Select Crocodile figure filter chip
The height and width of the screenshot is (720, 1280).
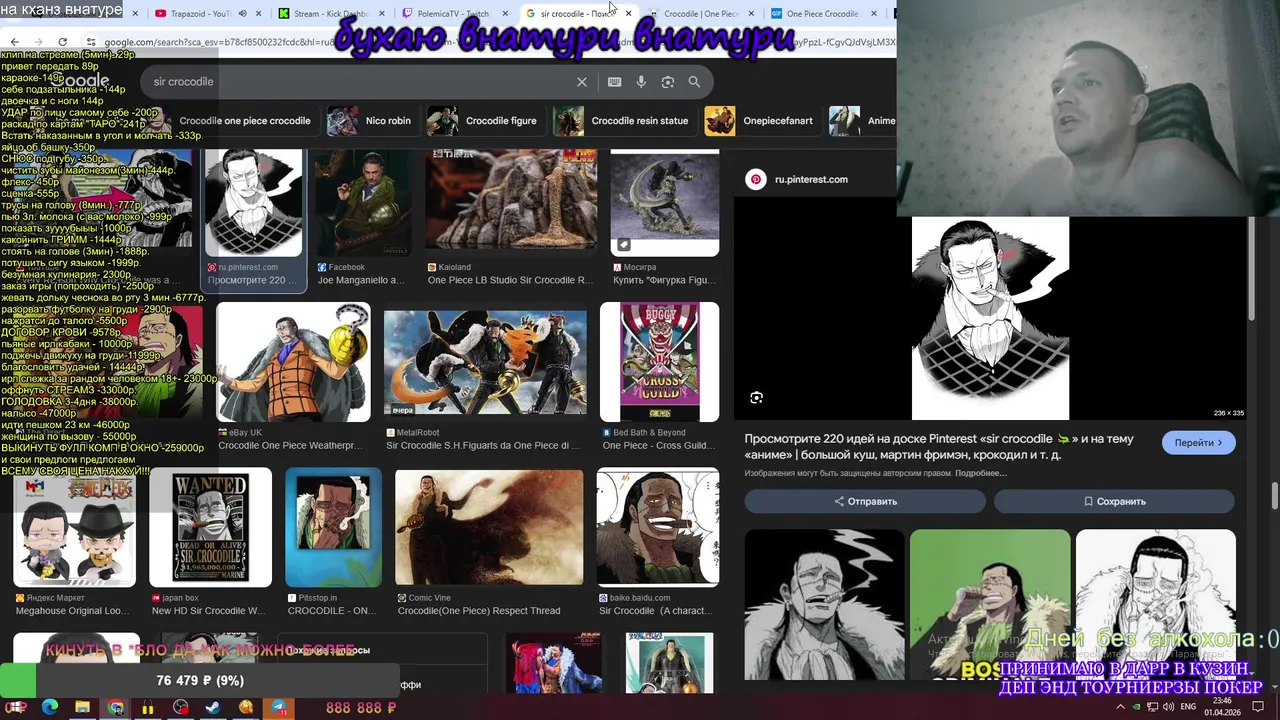pyautogui.click(x=485, y=121)
